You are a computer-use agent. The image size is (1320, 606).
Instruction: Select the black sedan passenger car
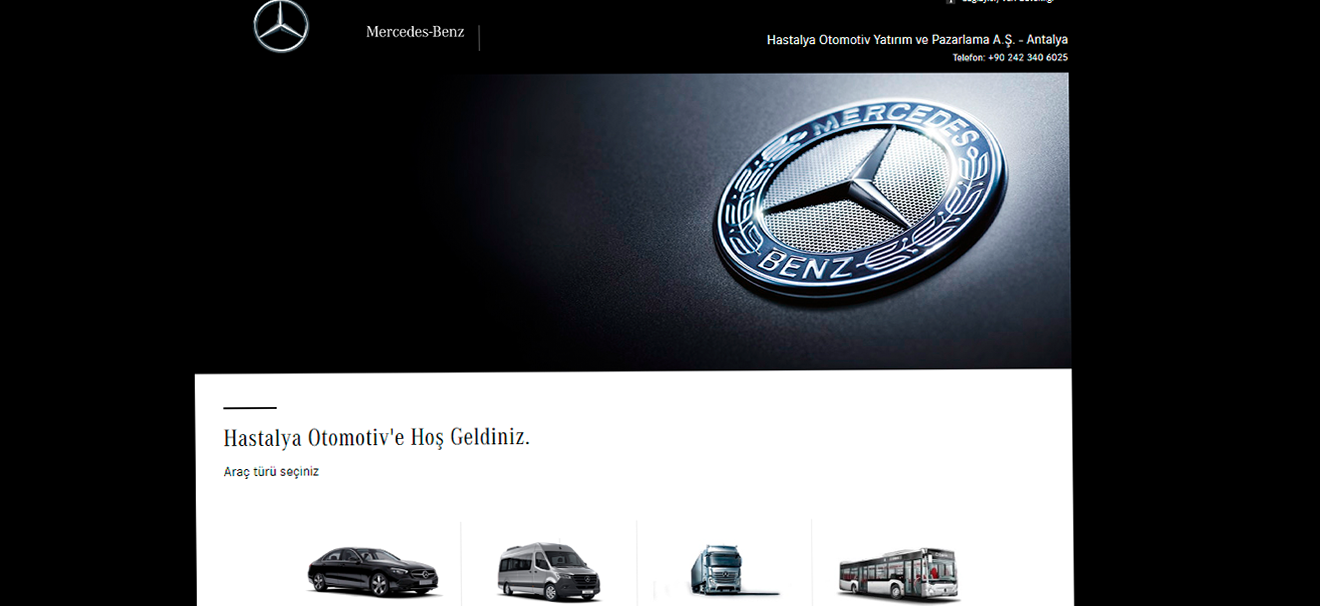coord(374,571)
